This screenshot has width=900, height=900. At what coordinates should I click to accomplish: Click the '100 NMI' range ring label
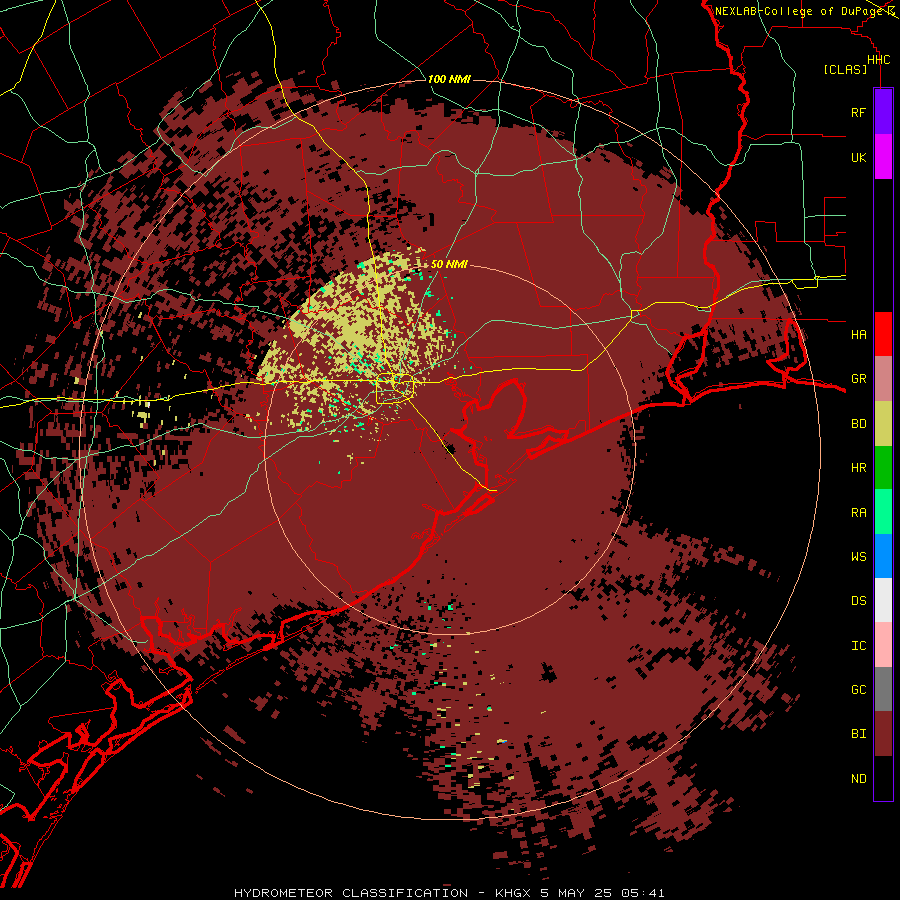point(449,79)
